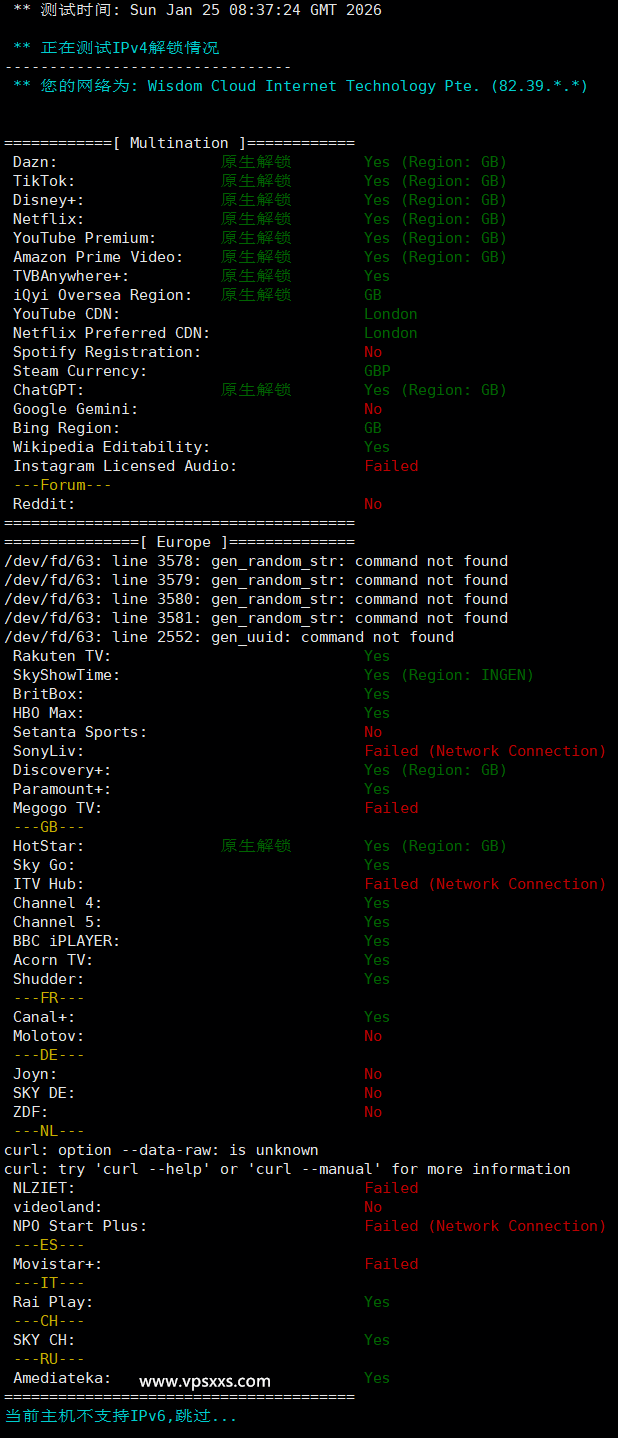Click SonyLiv's Failed Network Connection result

tap(485, 751)
